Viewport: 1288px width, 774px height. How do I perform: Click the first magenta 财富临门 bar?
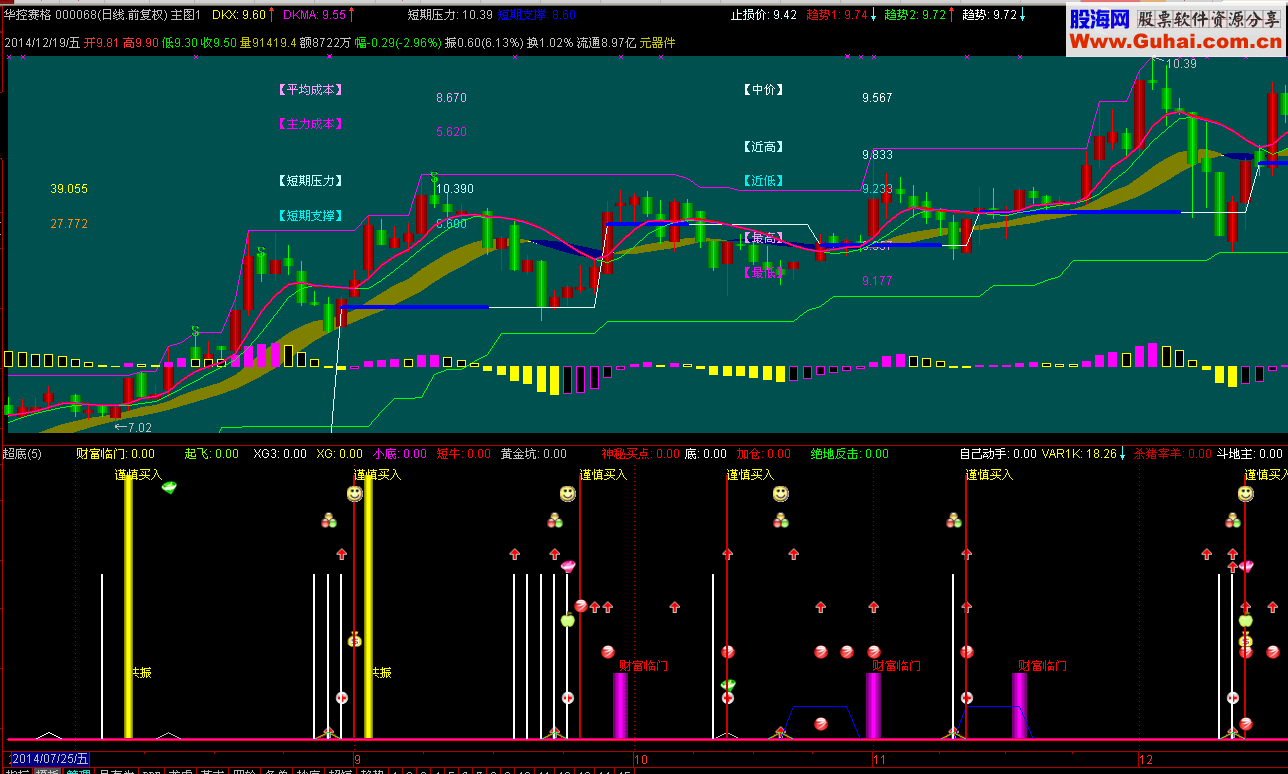coord(620,705)
